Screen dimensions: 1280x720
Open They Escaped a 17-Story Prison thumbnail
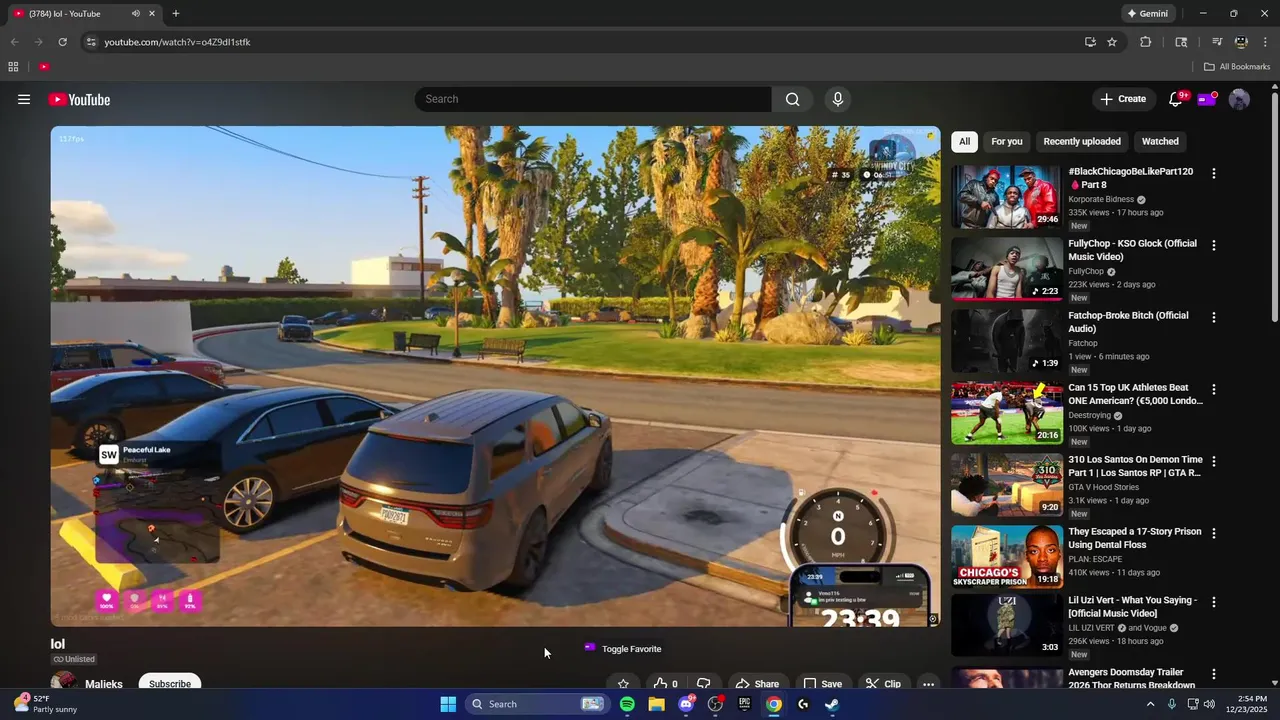[x=1006, y=557]
